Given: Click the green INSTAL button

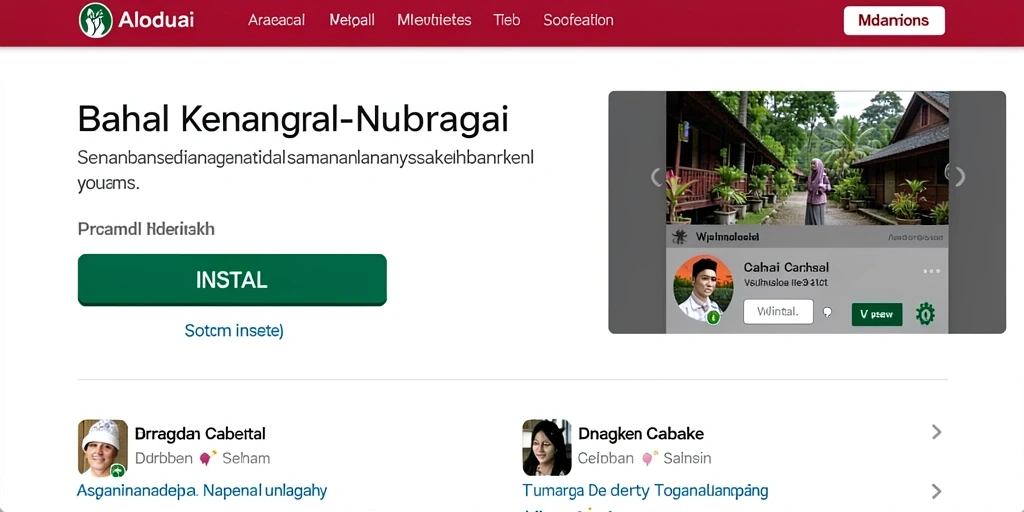Looking at the screenshot, I should tap(232, 280).
